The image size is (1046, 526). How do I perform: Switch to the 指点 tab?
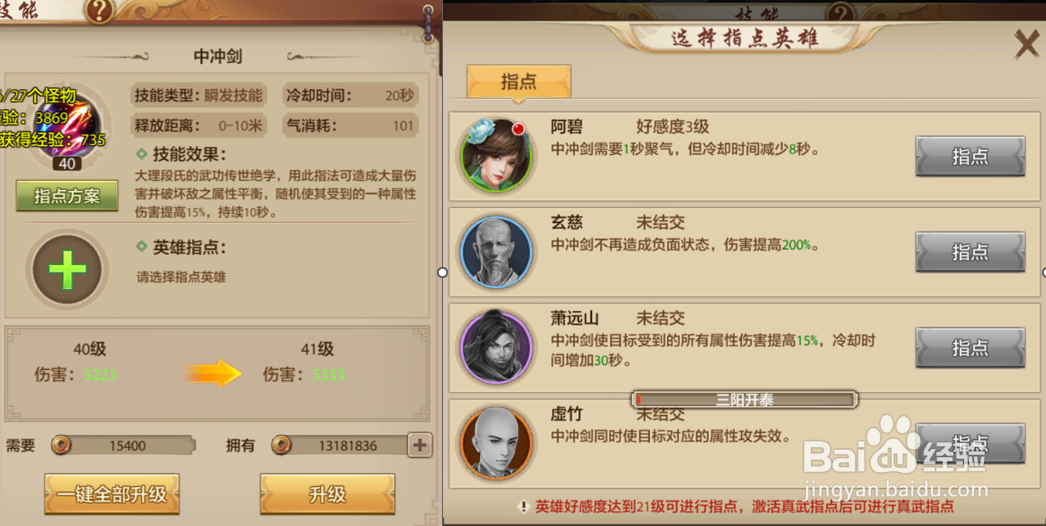pos(518,81)
